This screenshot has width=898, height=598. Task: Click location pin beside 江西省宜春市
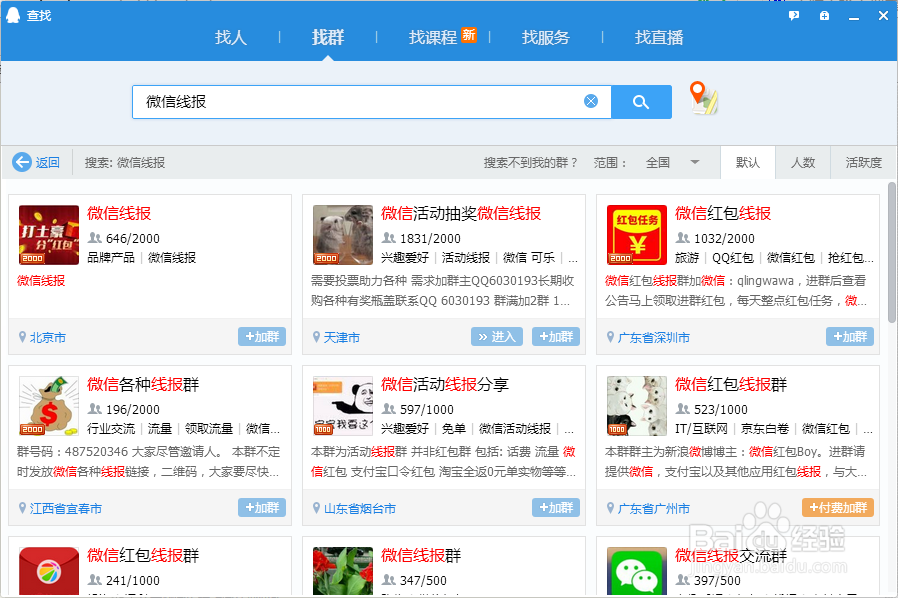click(22, 507)
